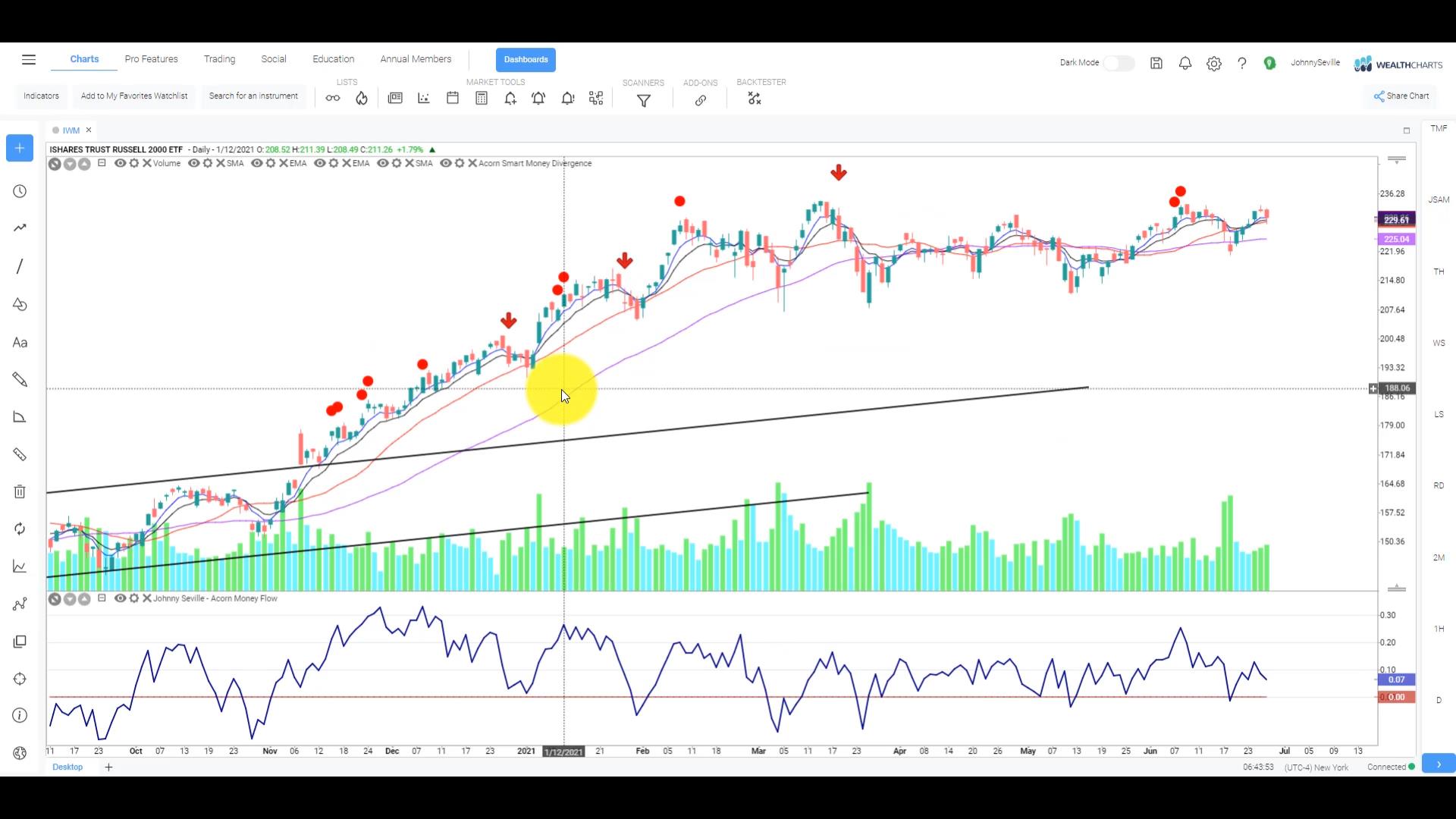The height and width of the screenshot is (819, 1456).
Task: Click the help question mark icon
Action: [1242, 64]
